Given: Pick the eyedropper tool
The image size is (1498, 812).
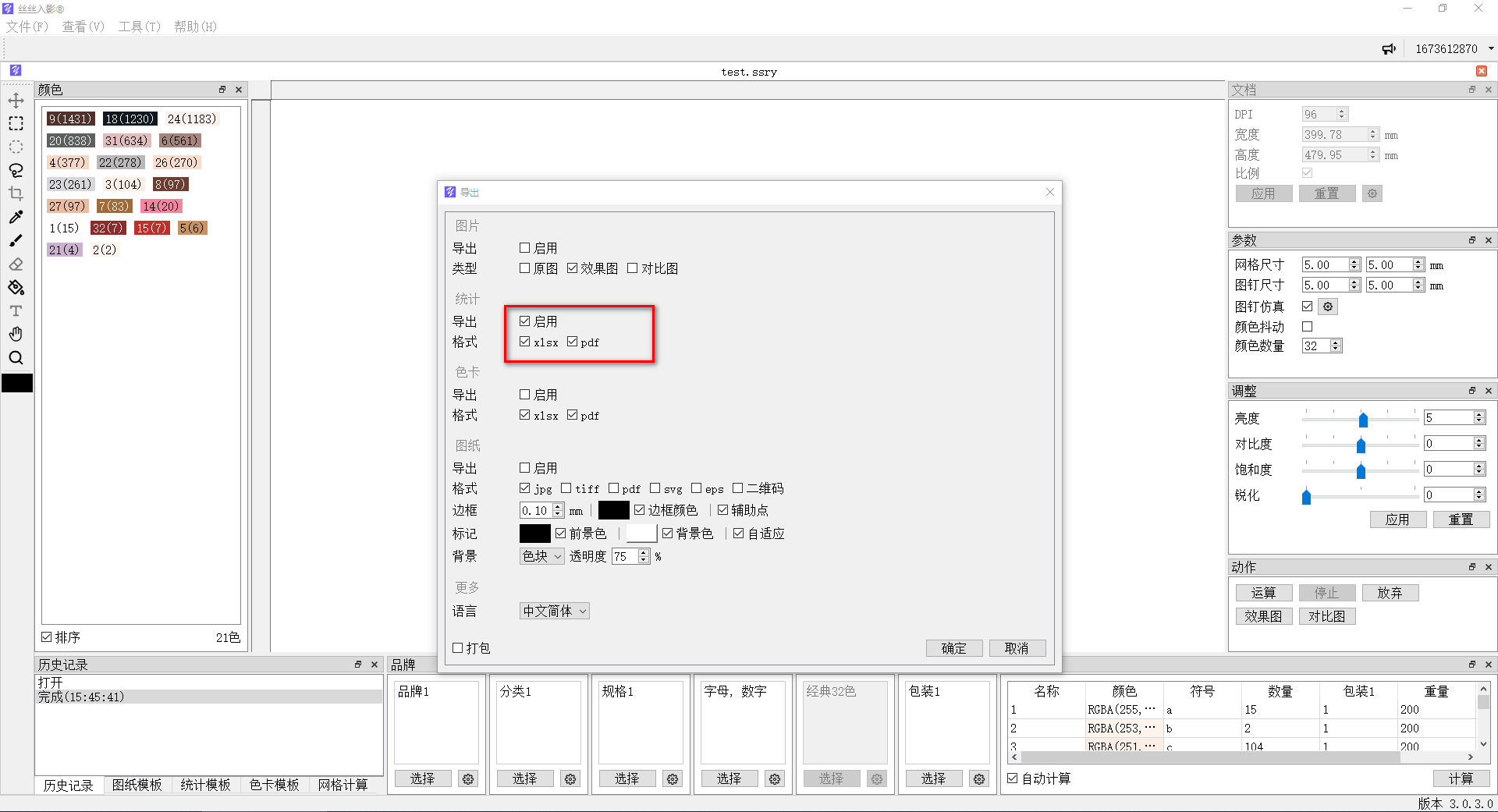Looking at the screenshot, I should click(x=16, y=217).
